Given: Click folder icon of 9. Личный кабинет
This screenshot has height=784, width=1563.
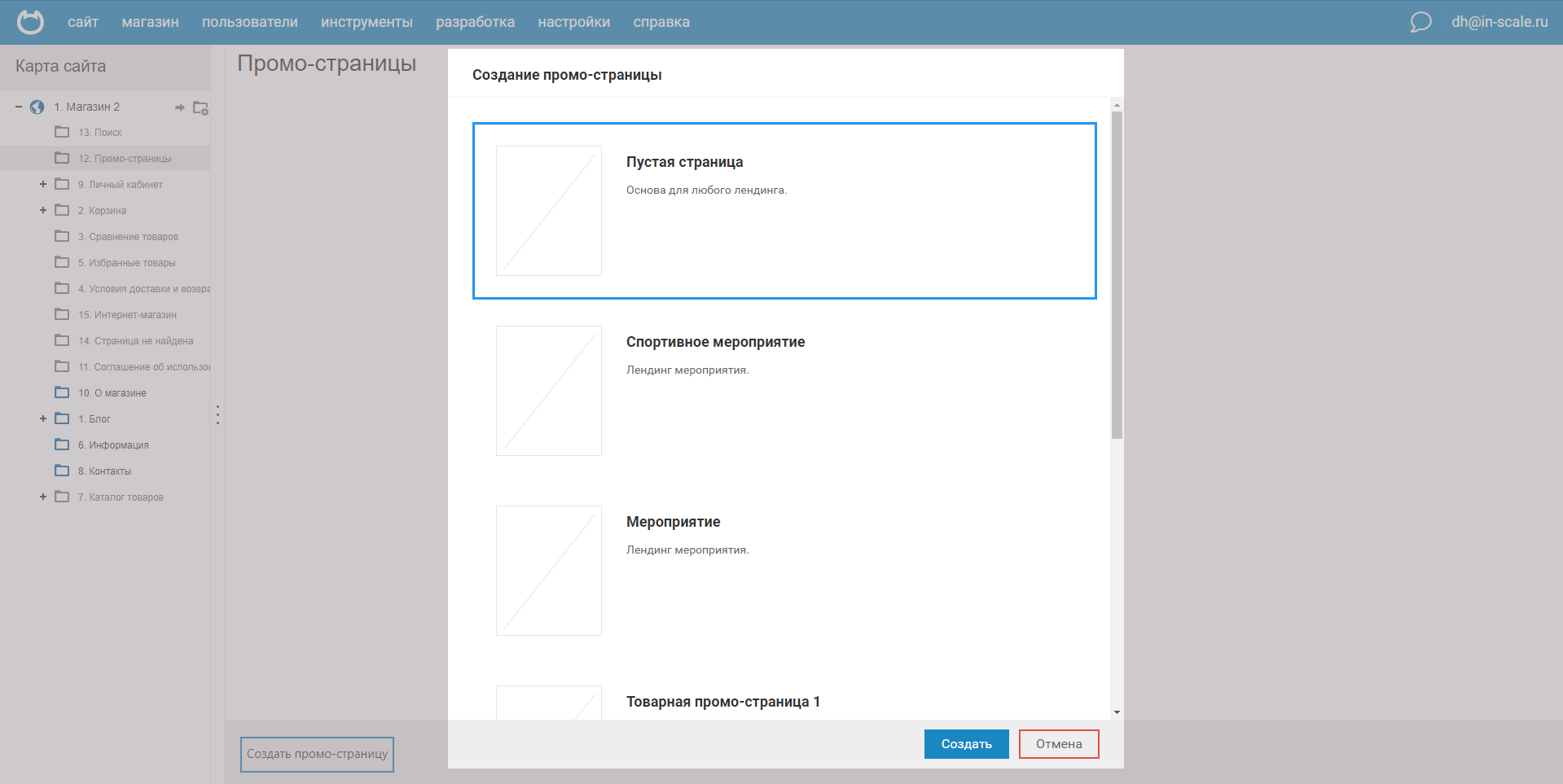Looking at the screenshot, I should 62,184.
